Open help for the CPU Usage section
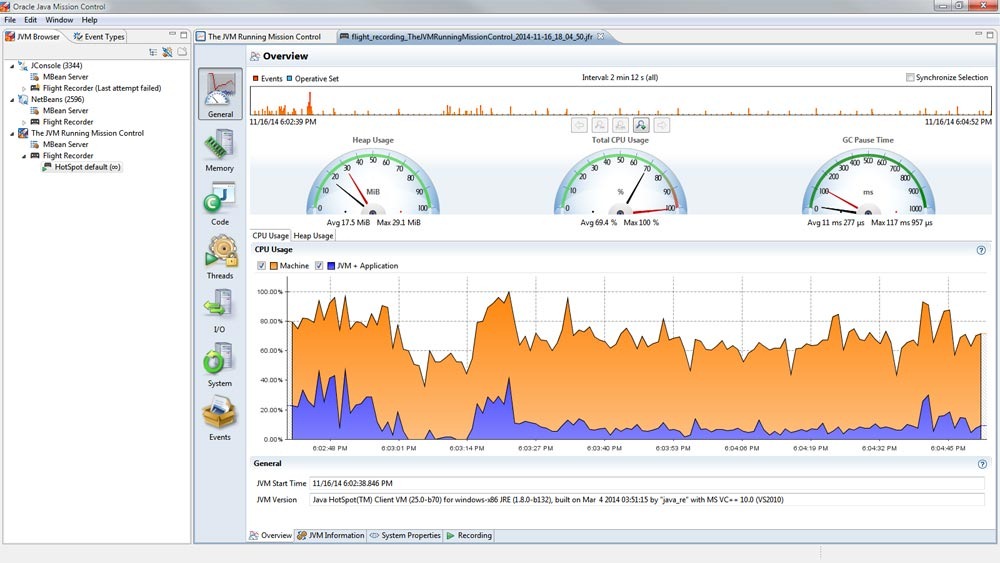Image resolution: width=1000 pixels, height=563 pixels. click(x=982, y=250)
